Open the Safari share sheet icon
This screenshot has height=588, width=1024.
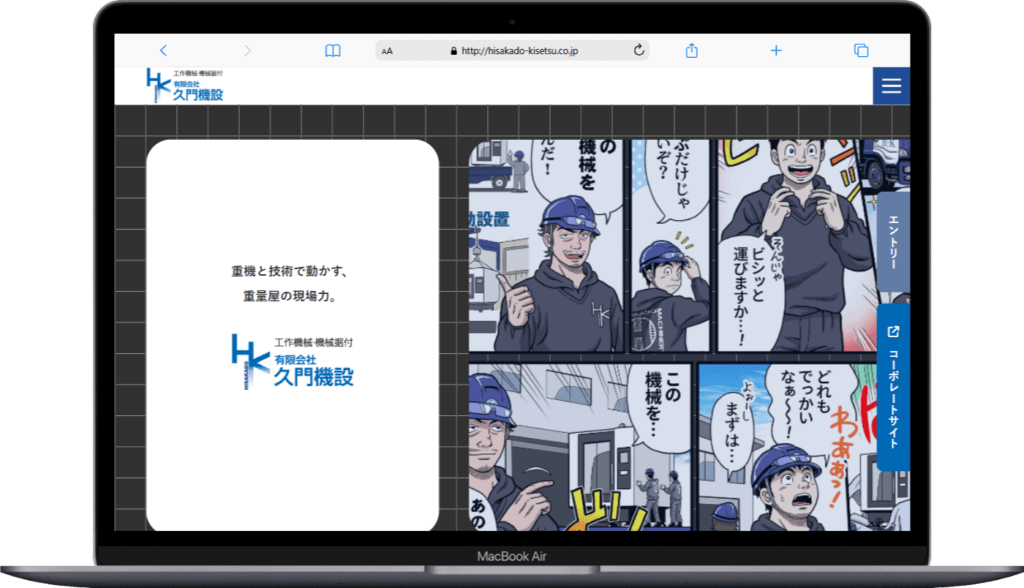[692, 50]
